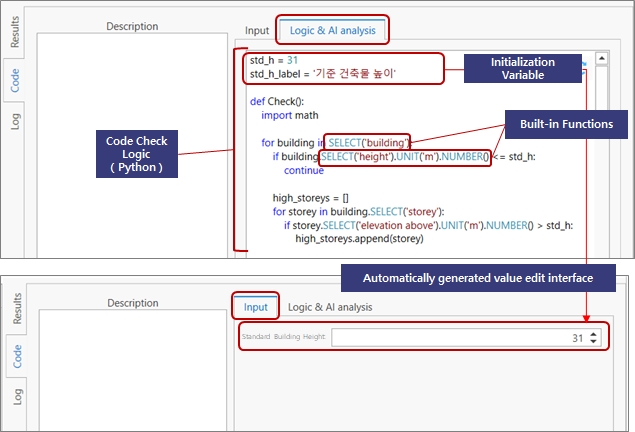Open the Logic & AI analysis tab in upper panel
This screenshot has height=432, width=635.
(x=332, y=30)
